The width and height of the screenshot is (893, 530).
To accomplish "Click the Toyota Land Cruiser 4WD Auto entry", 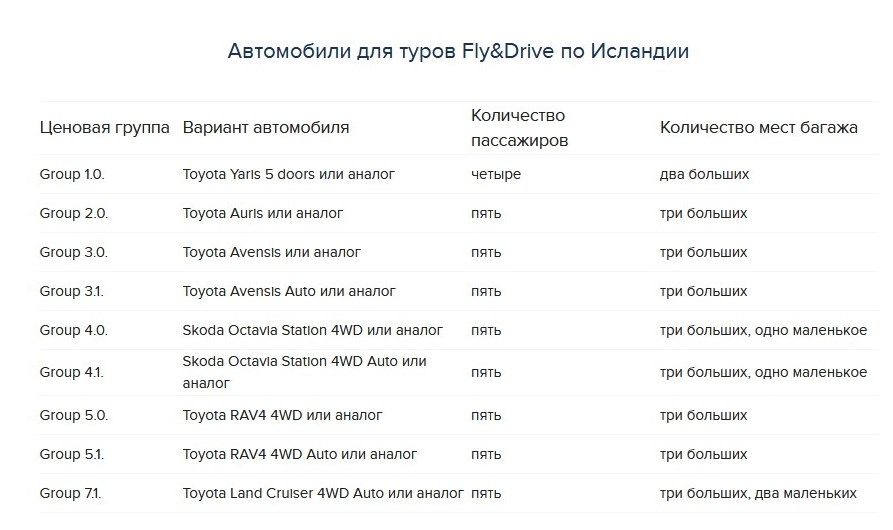I will (x=323, y=493).
